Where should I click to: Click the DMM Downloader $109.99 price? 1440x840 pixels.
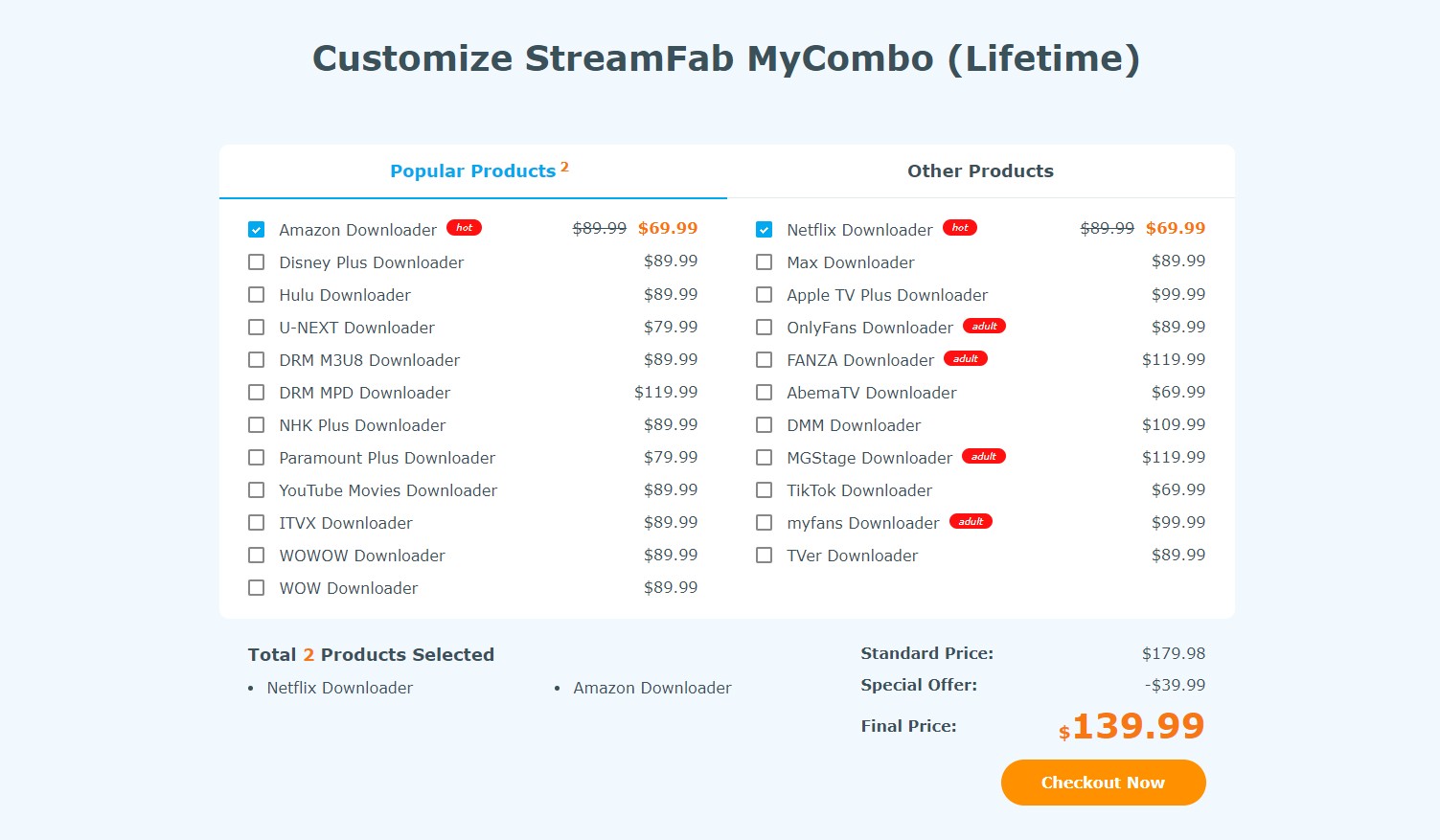(1174, 424)
